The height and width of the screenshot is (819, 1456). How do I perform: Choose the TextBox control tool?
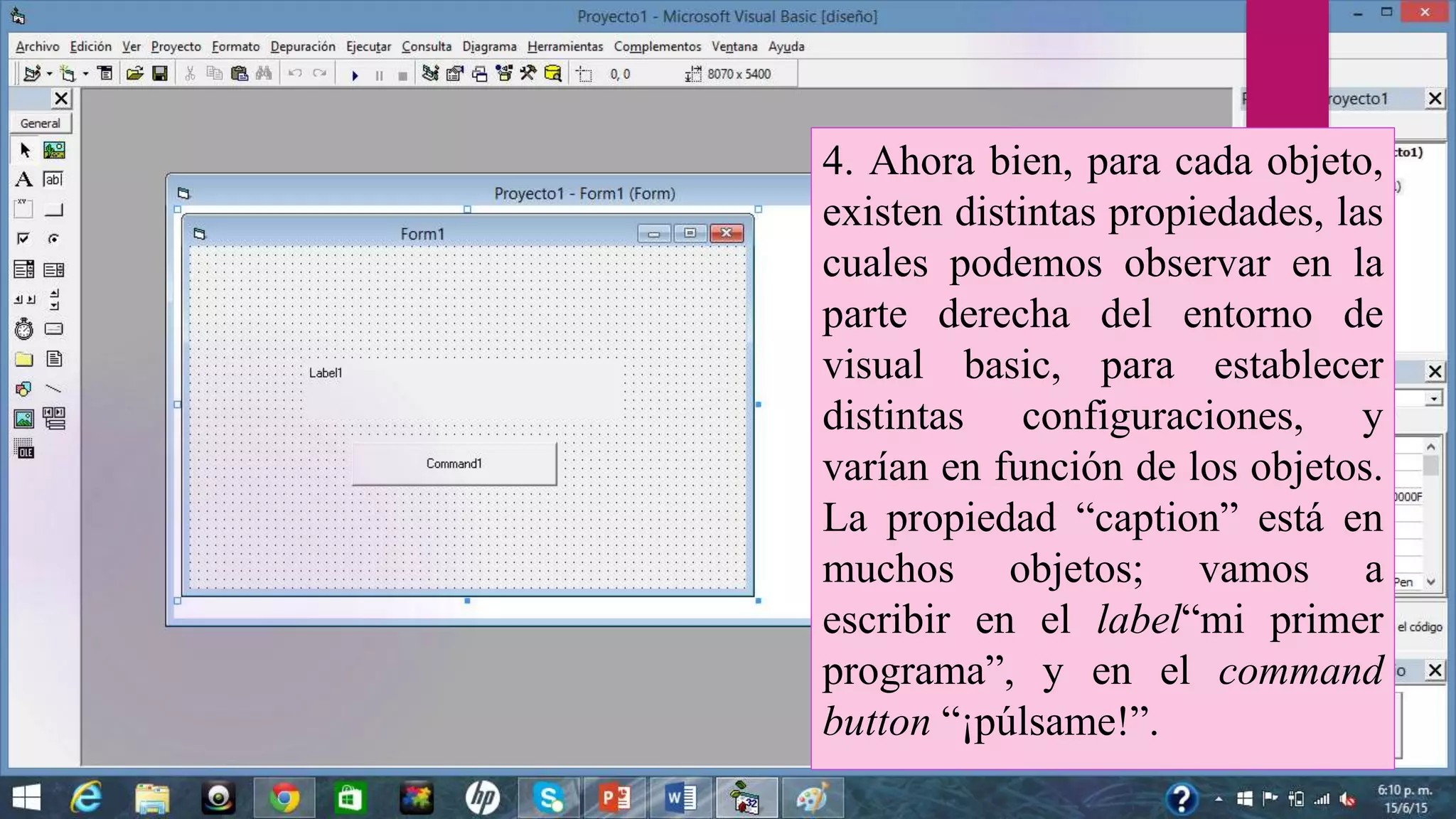click(54, 179)
